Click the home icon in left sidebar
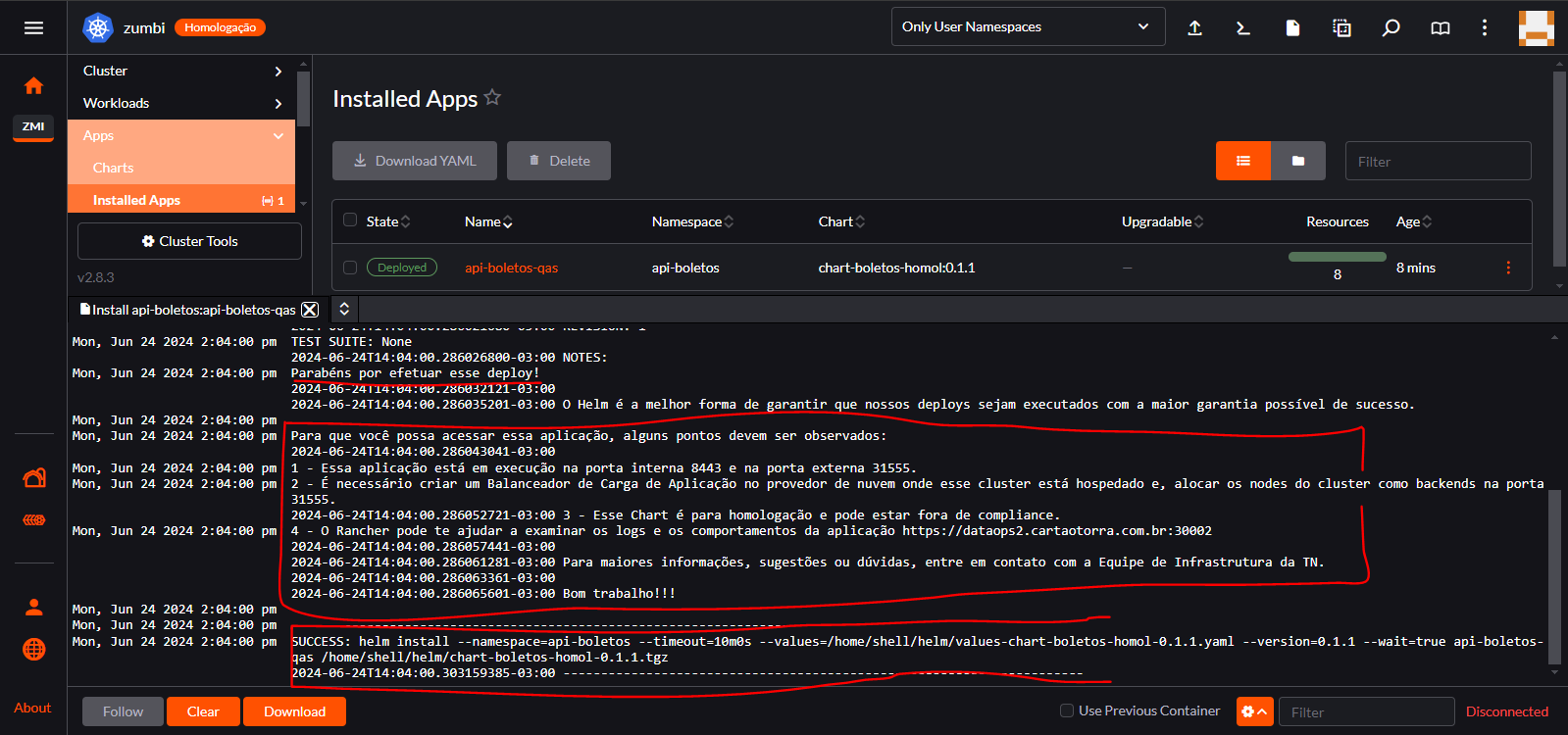The image size is (1568, 735). tap(33, 86)
